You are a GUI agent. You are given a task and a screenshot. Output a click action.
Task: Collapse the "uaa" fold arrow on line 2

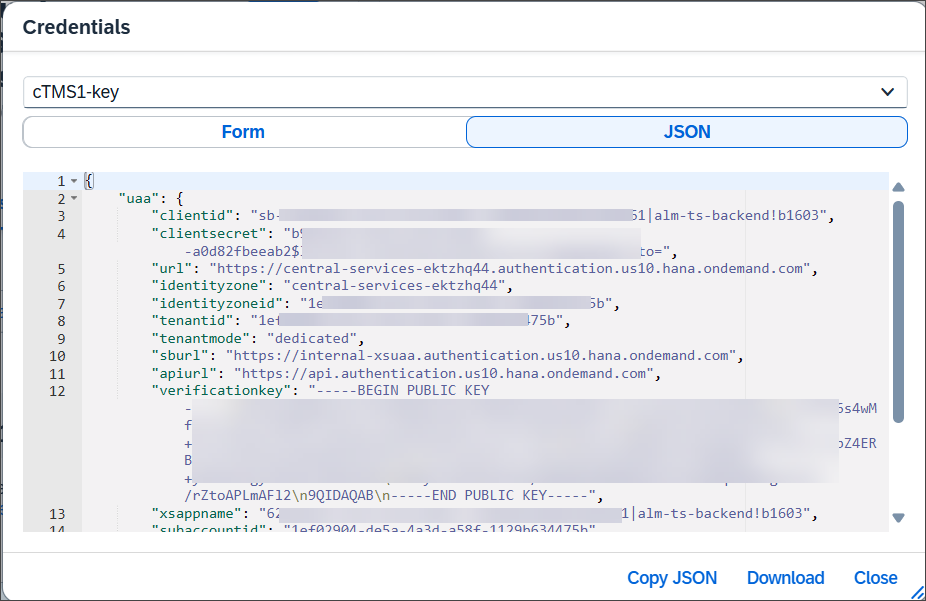click(x=74, y=198)
